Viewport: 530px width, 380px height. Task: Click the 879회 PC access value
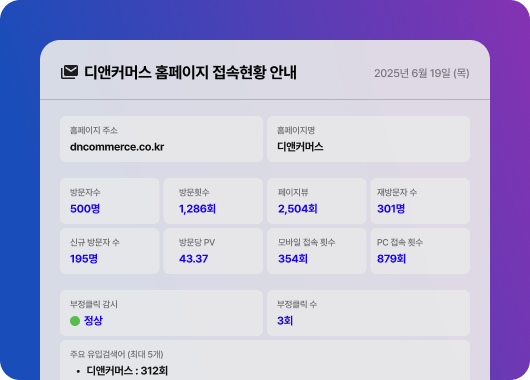[391, 259]
